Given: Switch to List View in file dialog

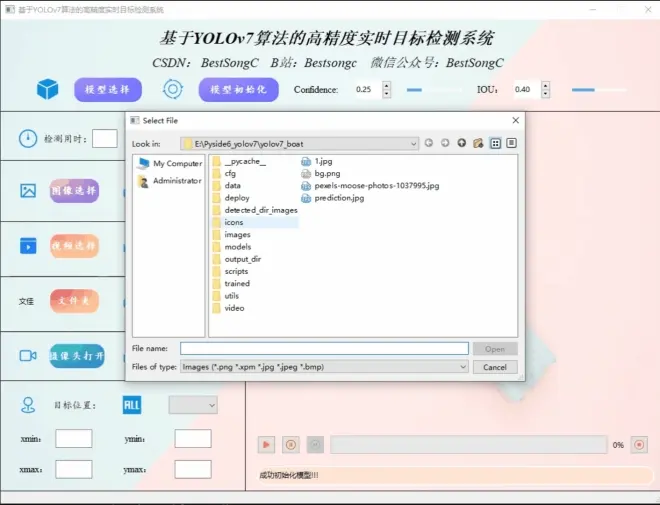Looking at the screenshot, I should pos(495,143).
